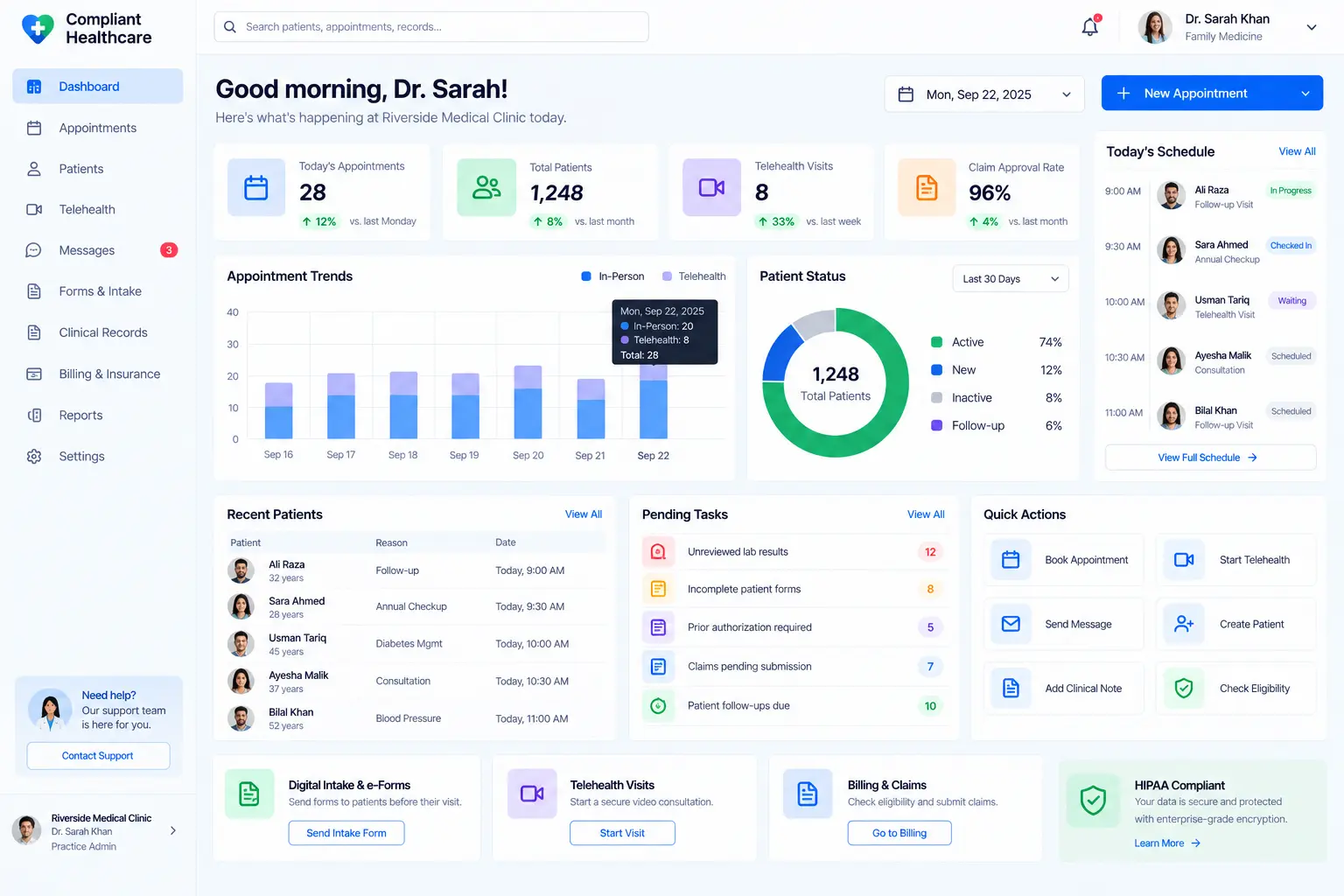Click the Check Eligibility shield icon

coord(1184,689)
